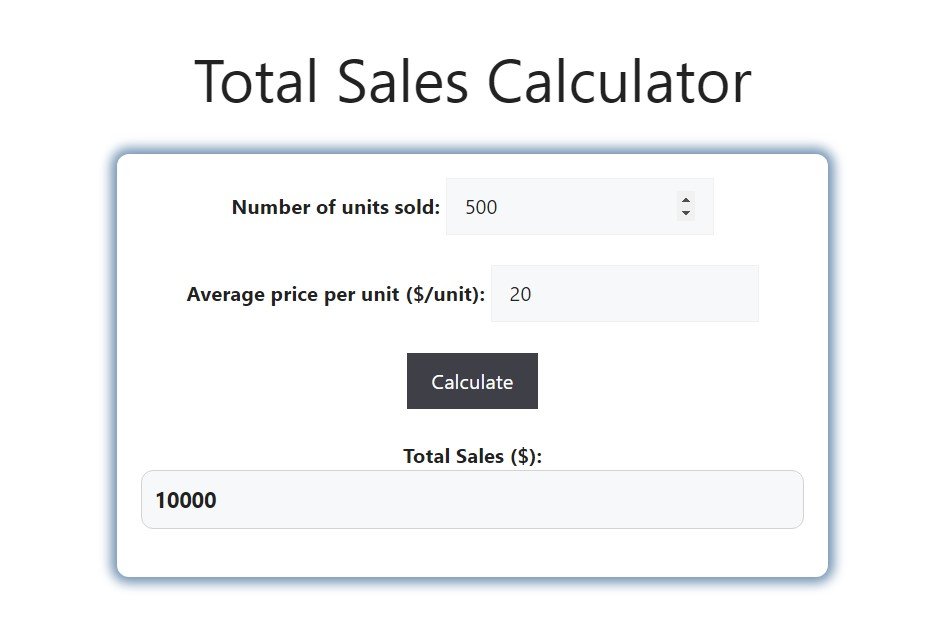950x637 pixels.
Task: Click the Total Sales Calculator title
Action: (x=474, y=82)
